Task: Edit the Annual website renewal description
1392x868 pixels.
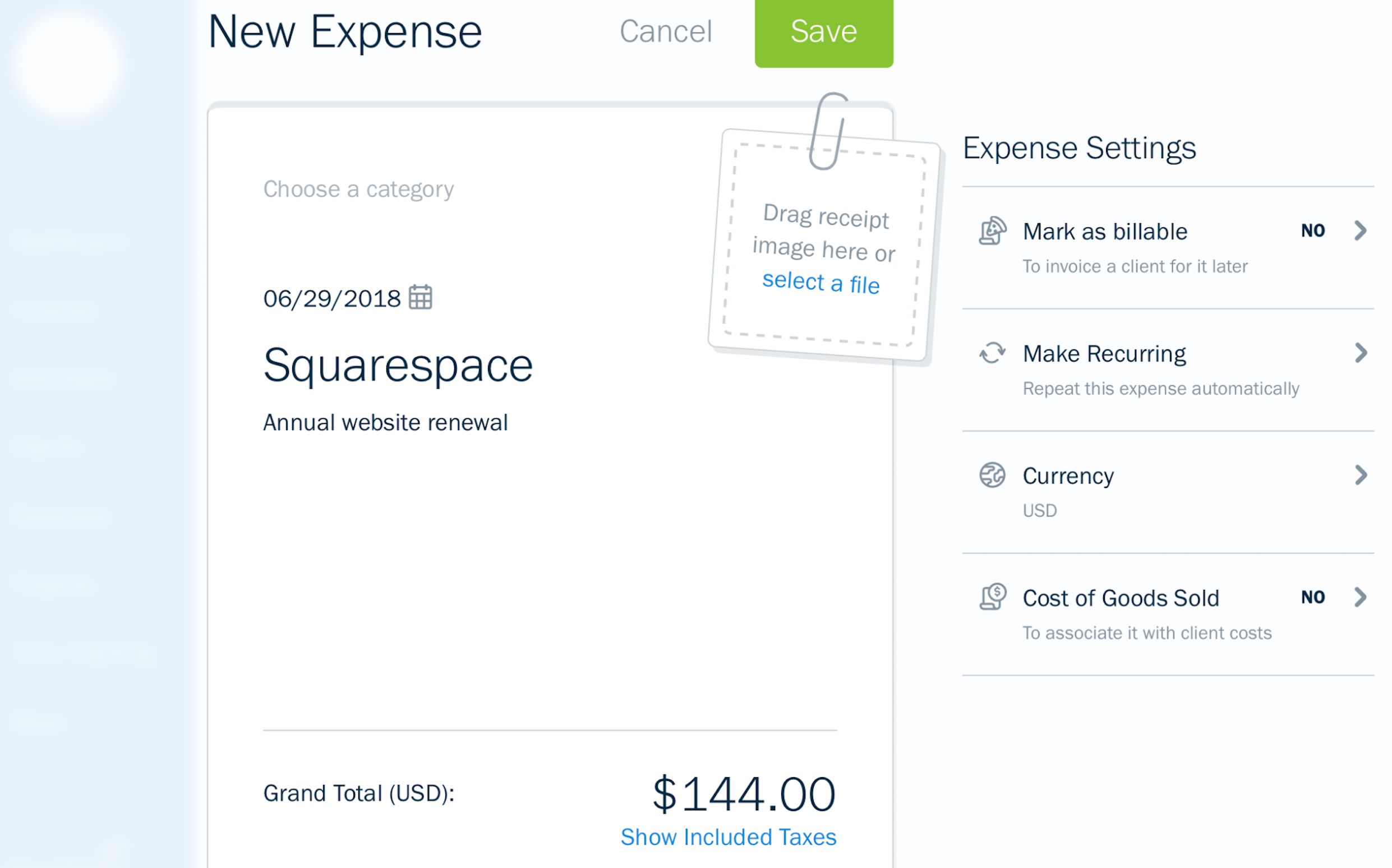Action: click(385, 423)
